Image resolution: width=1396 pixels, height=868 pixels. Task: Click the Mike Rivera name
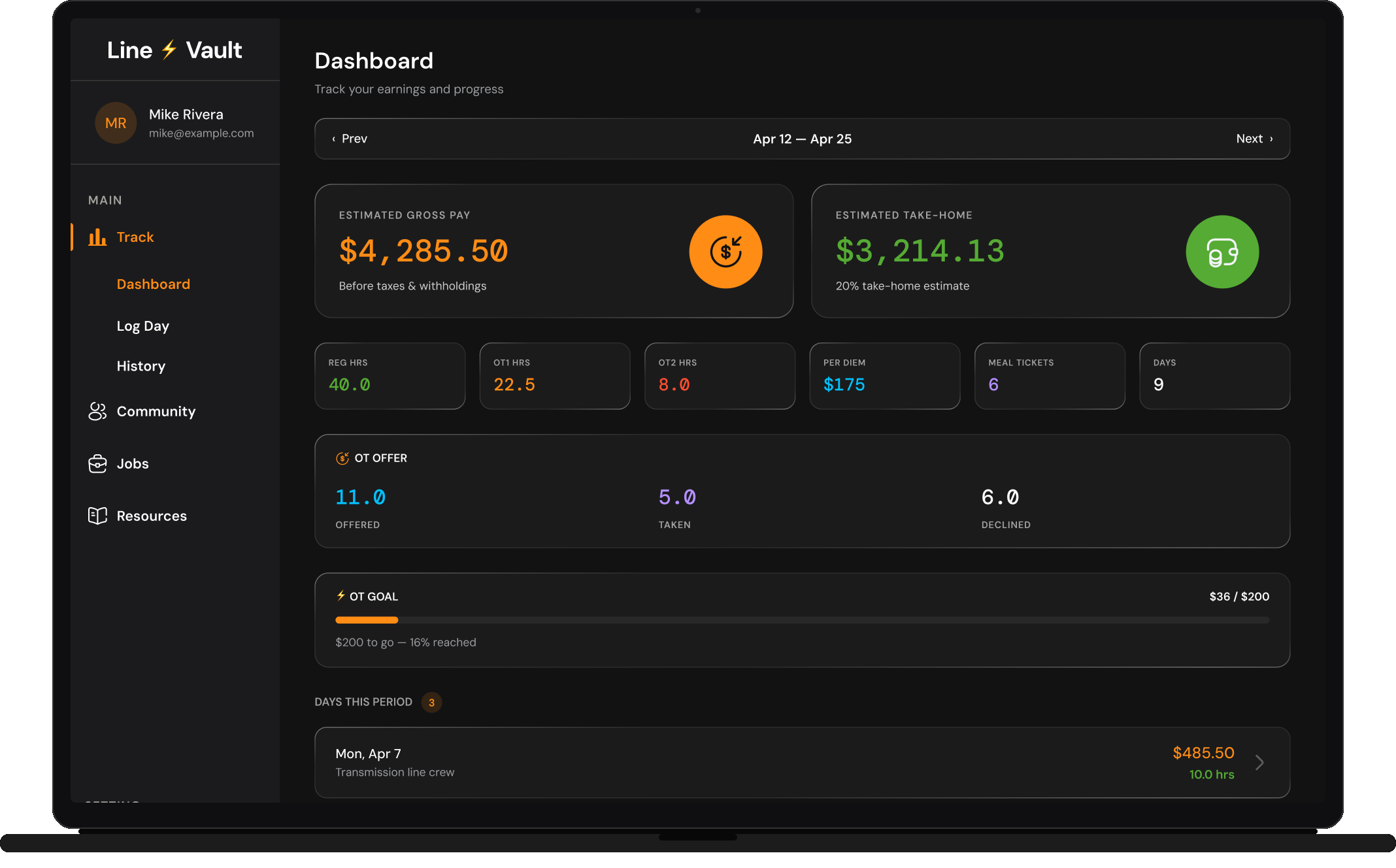pos(186,114)
